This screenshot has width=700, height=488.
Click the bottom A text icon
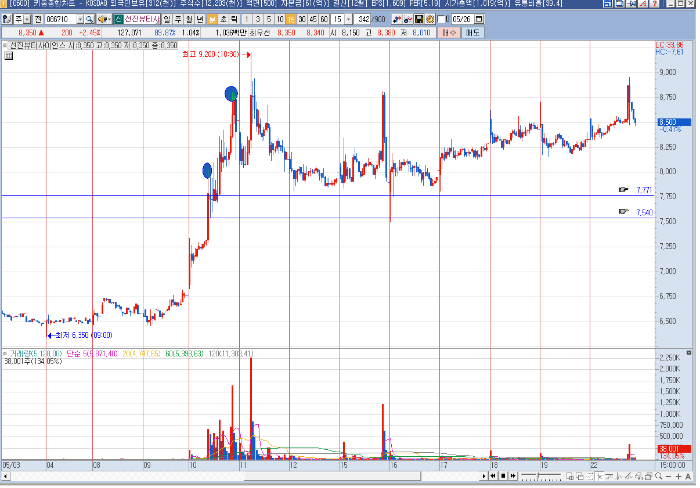click(x=688, y=476)
